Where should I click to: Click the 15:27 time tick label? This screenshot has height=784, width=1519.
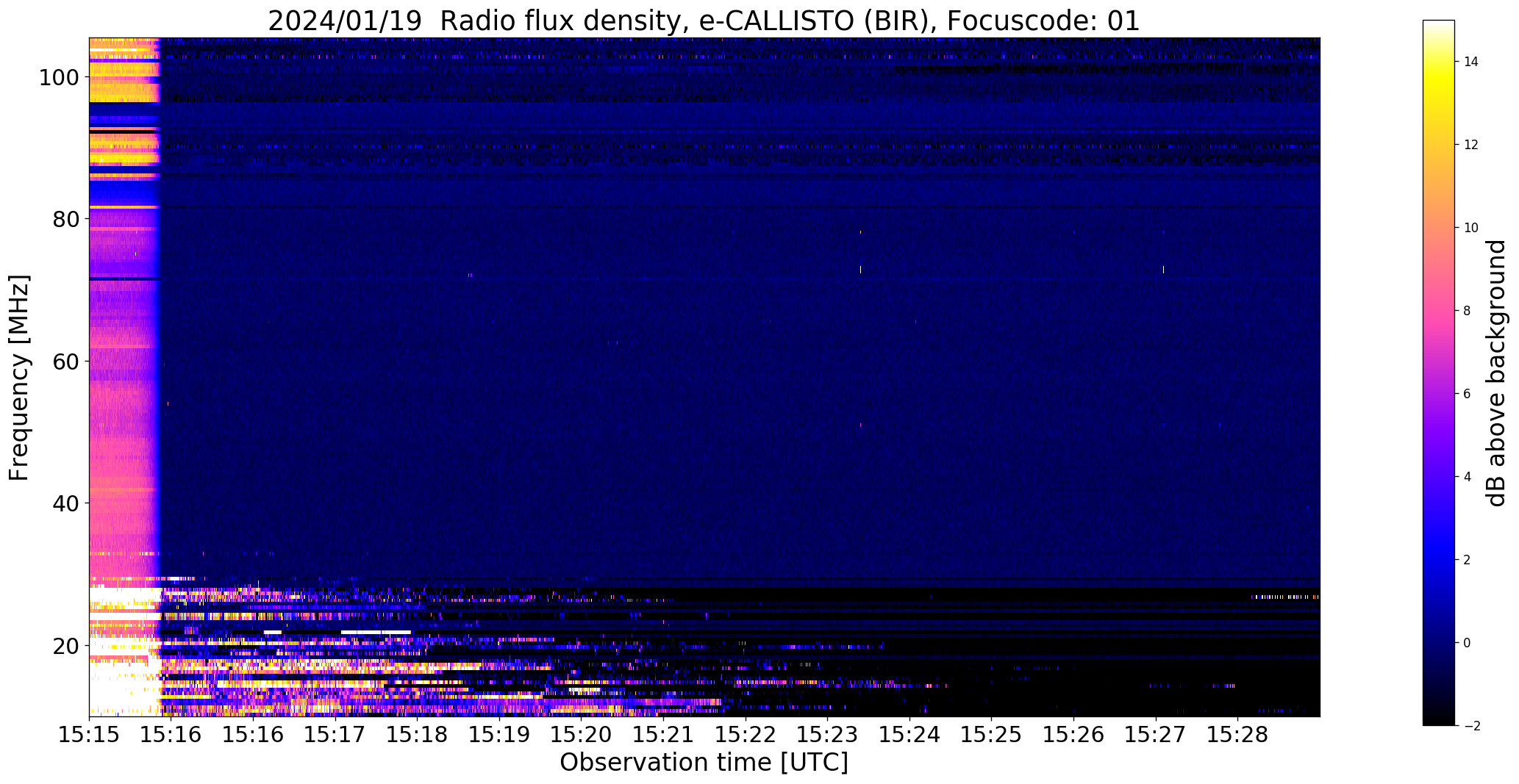pyautogui.click(x=1156, y=735)
